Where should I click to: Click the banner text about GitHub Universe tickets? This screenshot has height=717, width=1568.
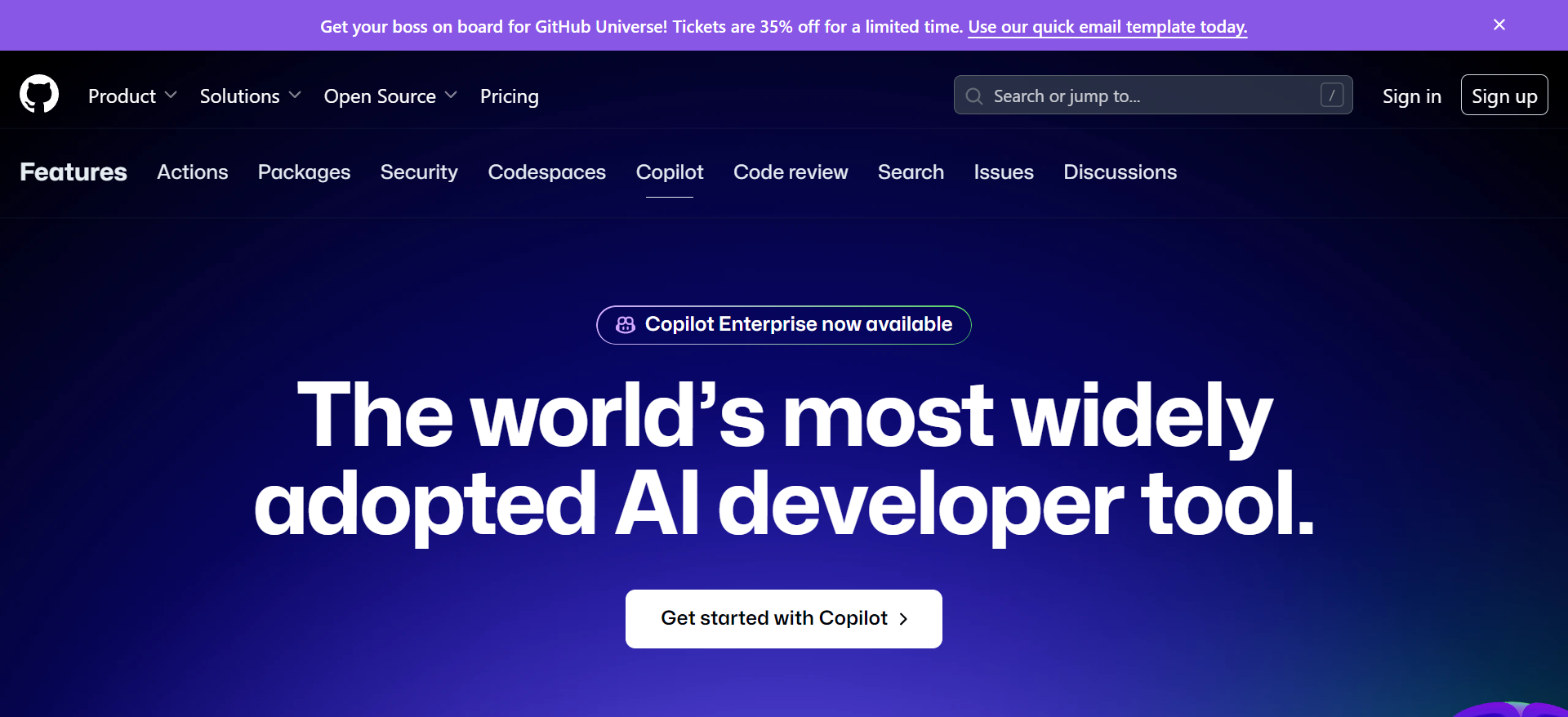click(x=641, y=27)
